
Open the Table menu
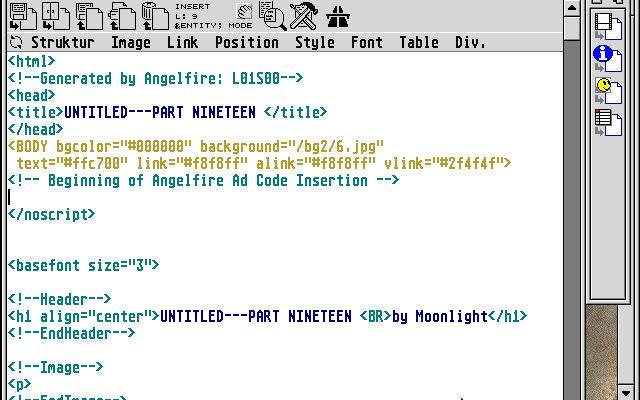[419, 43]
